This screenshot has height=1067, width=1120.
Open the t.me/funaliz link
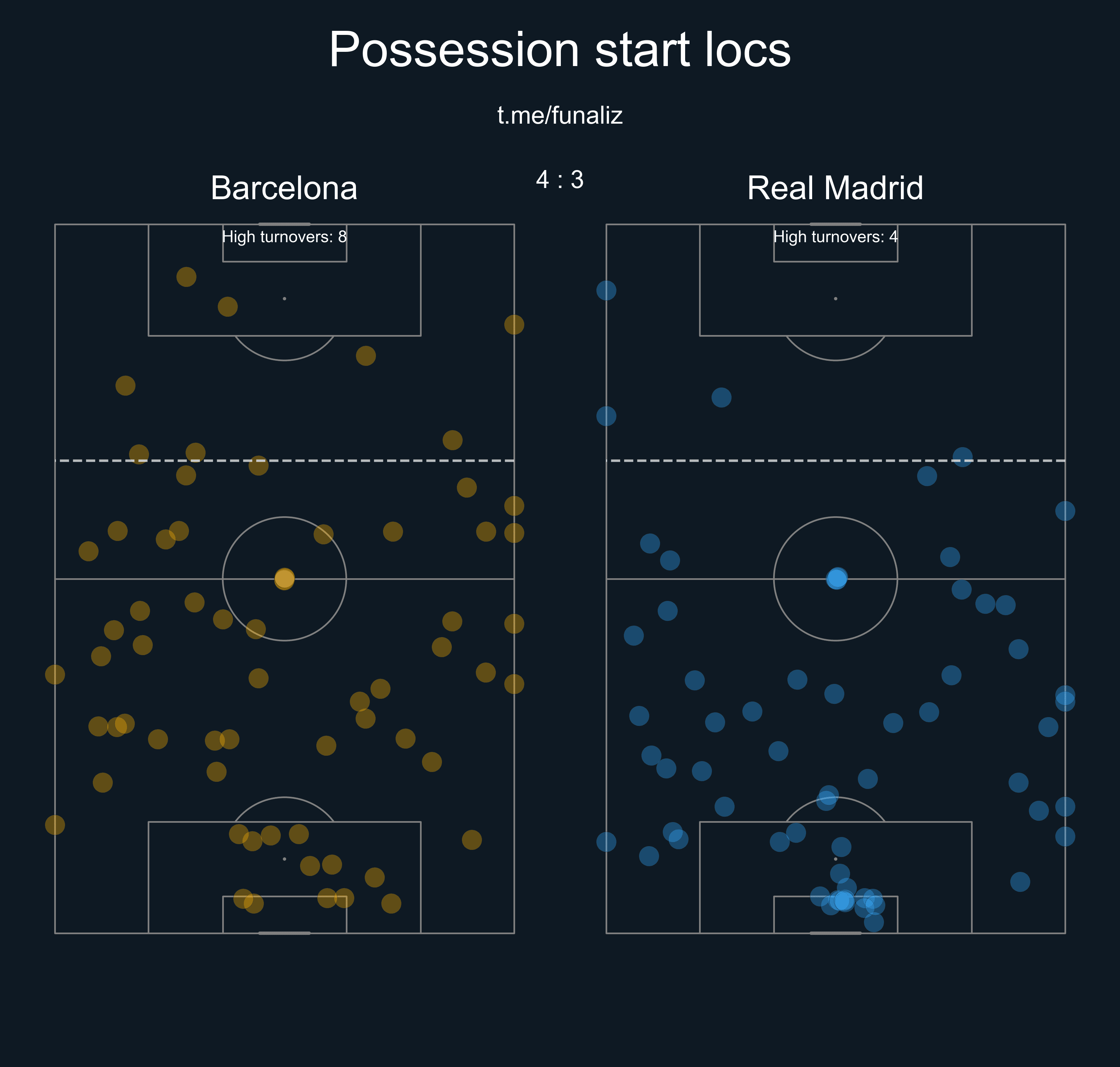559,116
